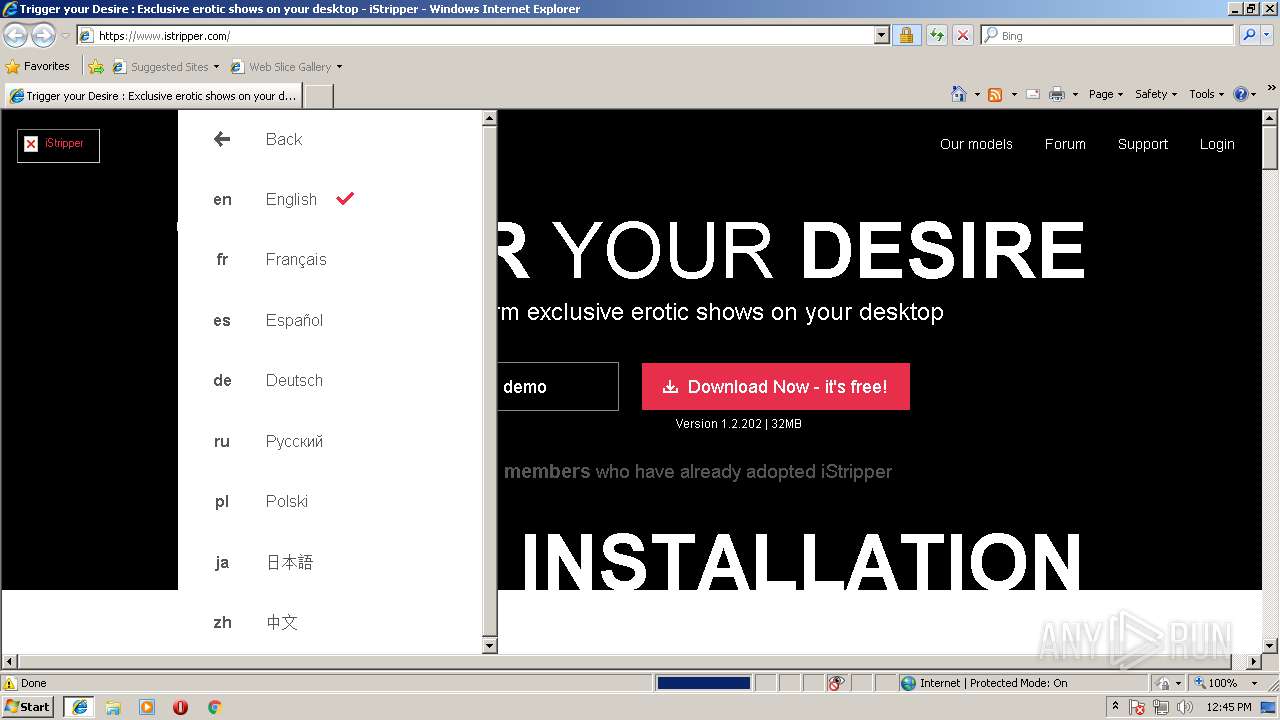Screen dimensions: 1280x720
Task: Click the clock showing 12:45 PM
Action: (x=1229, y=707)
